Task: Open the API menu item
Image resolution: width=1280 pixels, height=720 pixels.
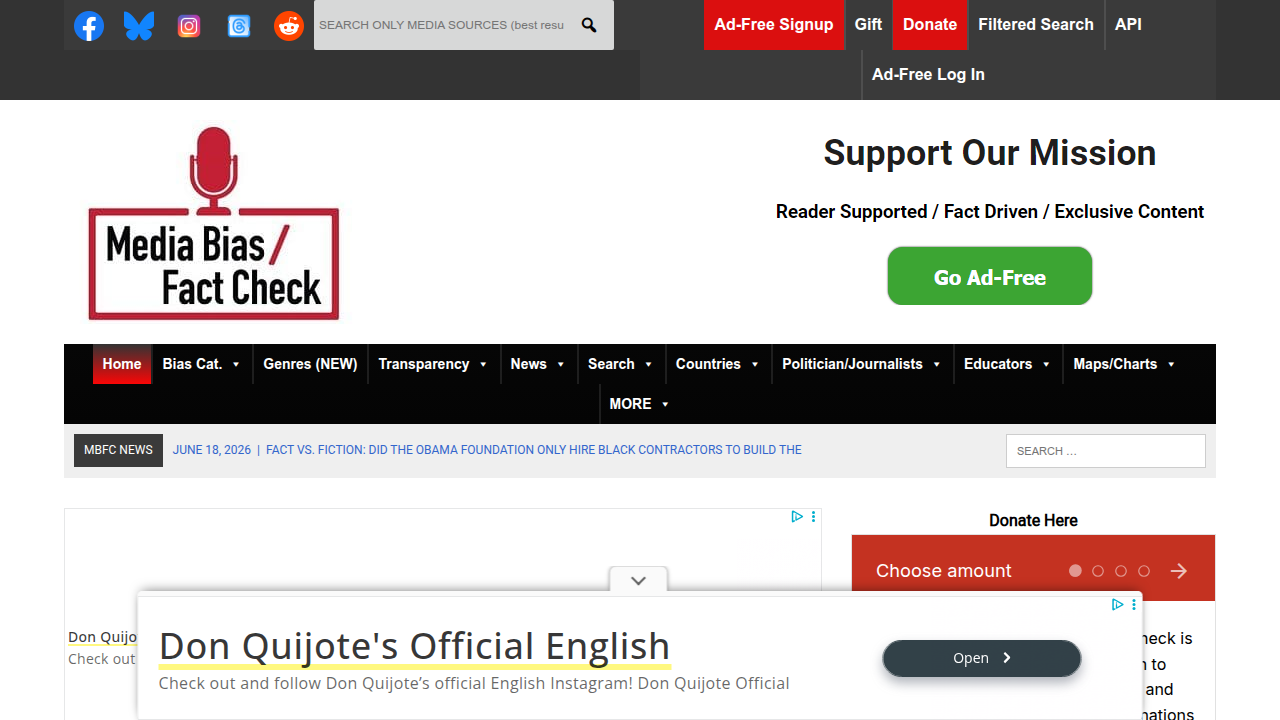Action: click(x=1128, y=25)
